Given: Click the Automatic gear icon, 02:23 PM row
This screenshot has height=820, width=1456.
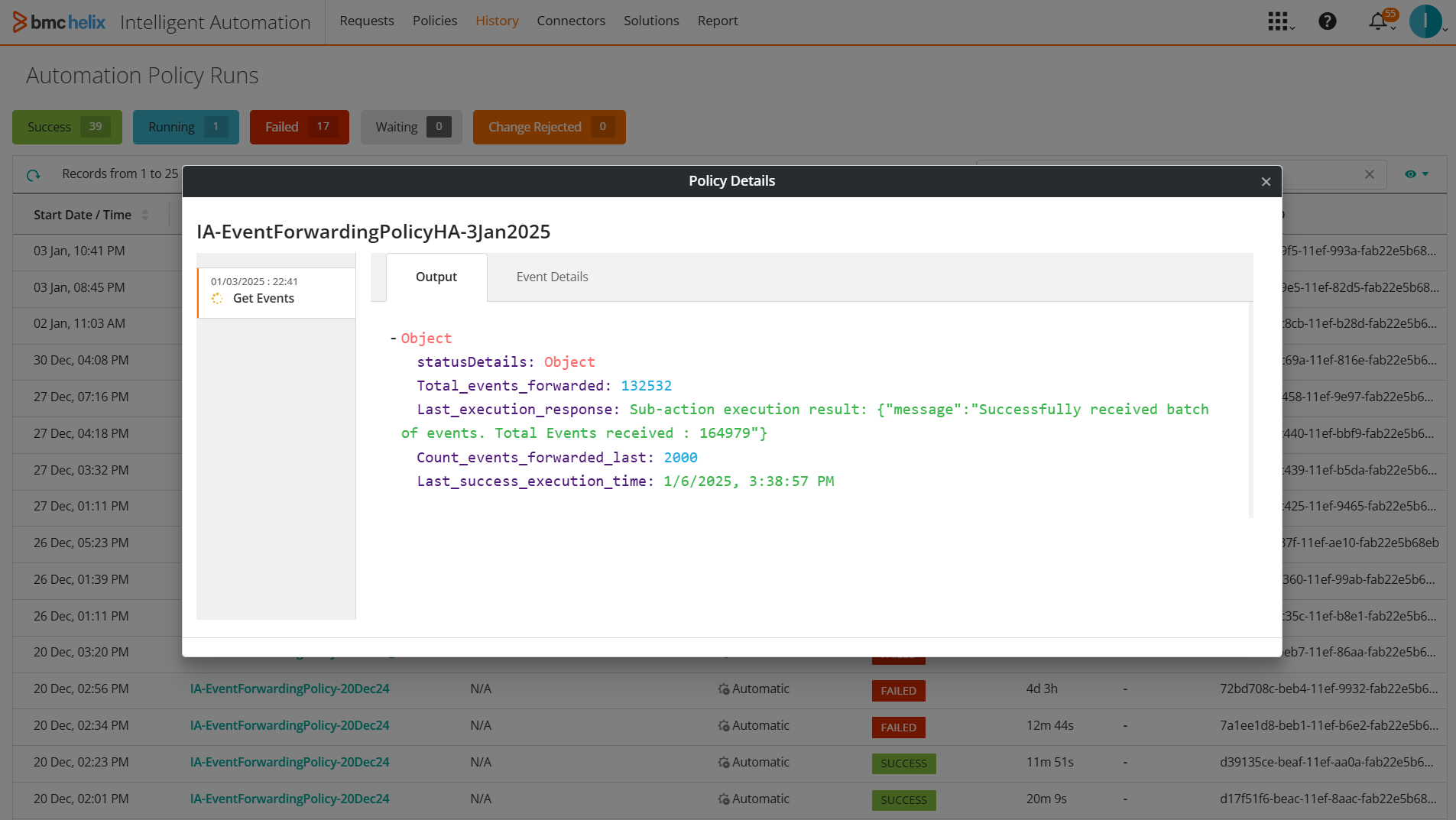Looking at the screenshot, I should pos(724,763).
